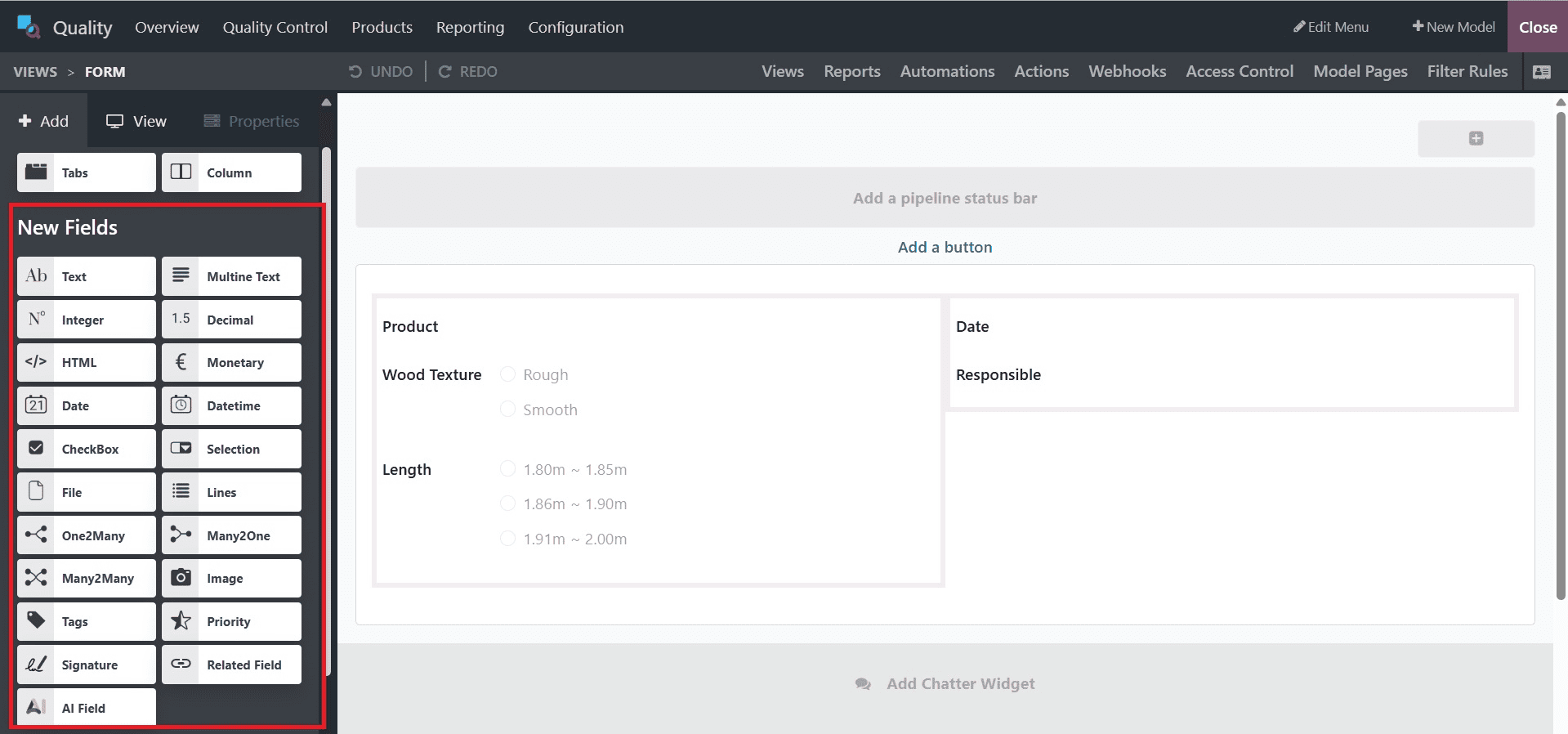
Task: Click the Quality app logo icon
Action: 29,27
